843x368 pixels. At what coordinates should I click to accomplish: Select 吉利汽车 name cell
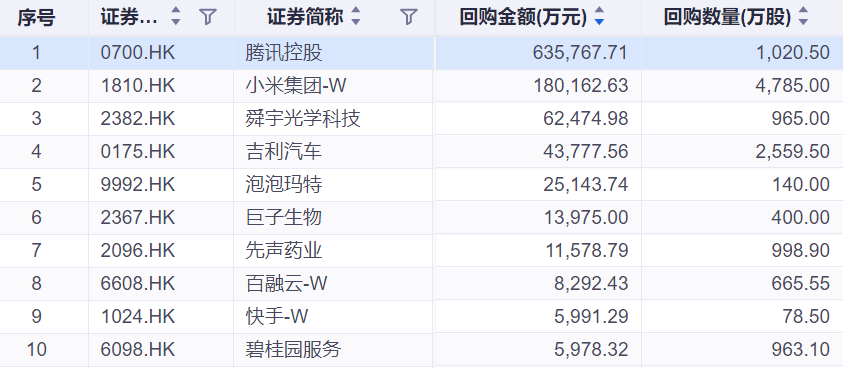(284, 151)
